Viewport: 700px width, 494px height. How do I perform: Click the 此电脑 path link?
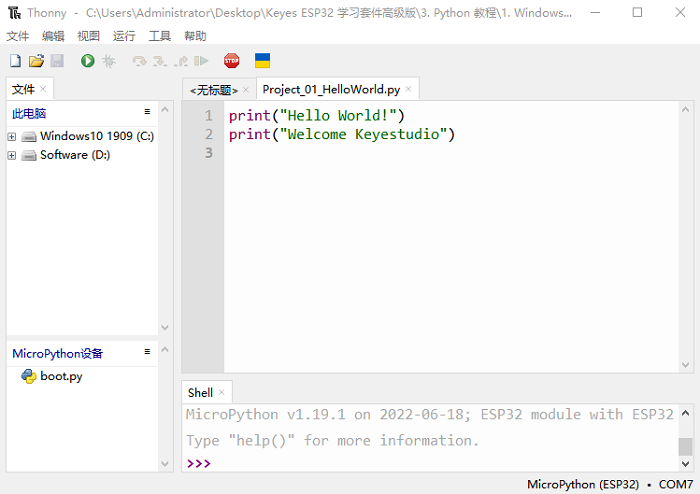[29, 113]
